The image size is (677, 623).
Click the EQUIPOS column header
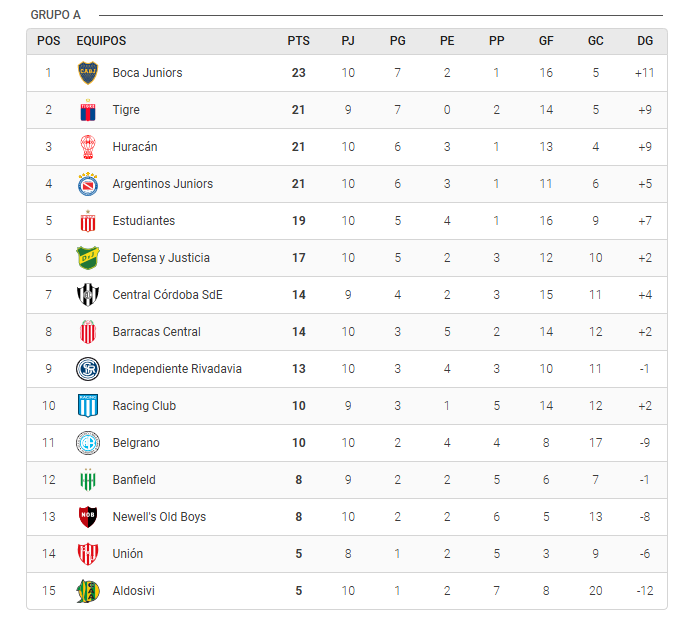101,41
